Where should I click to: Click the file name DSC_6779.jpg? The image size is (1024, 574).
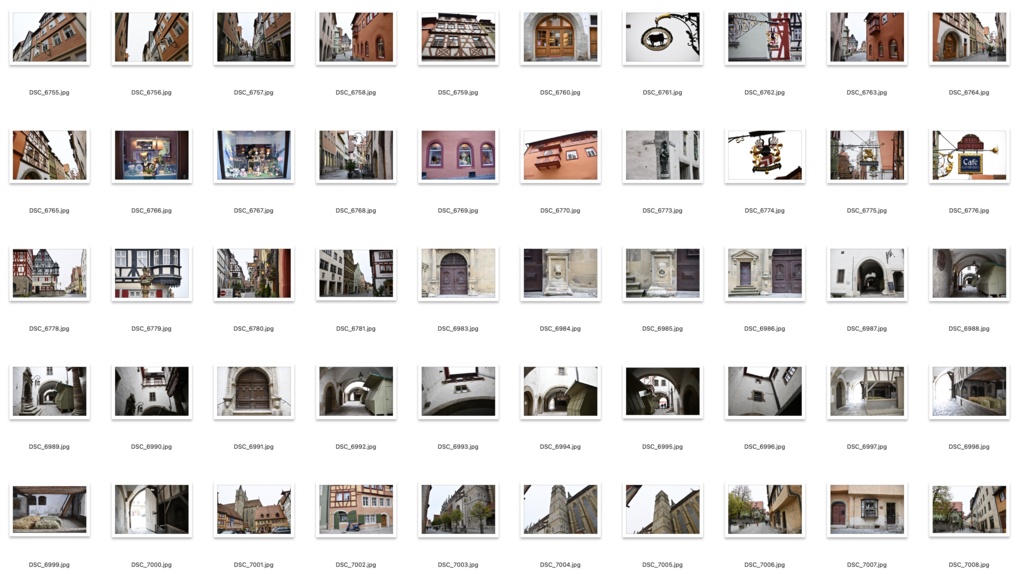point(152,329)
